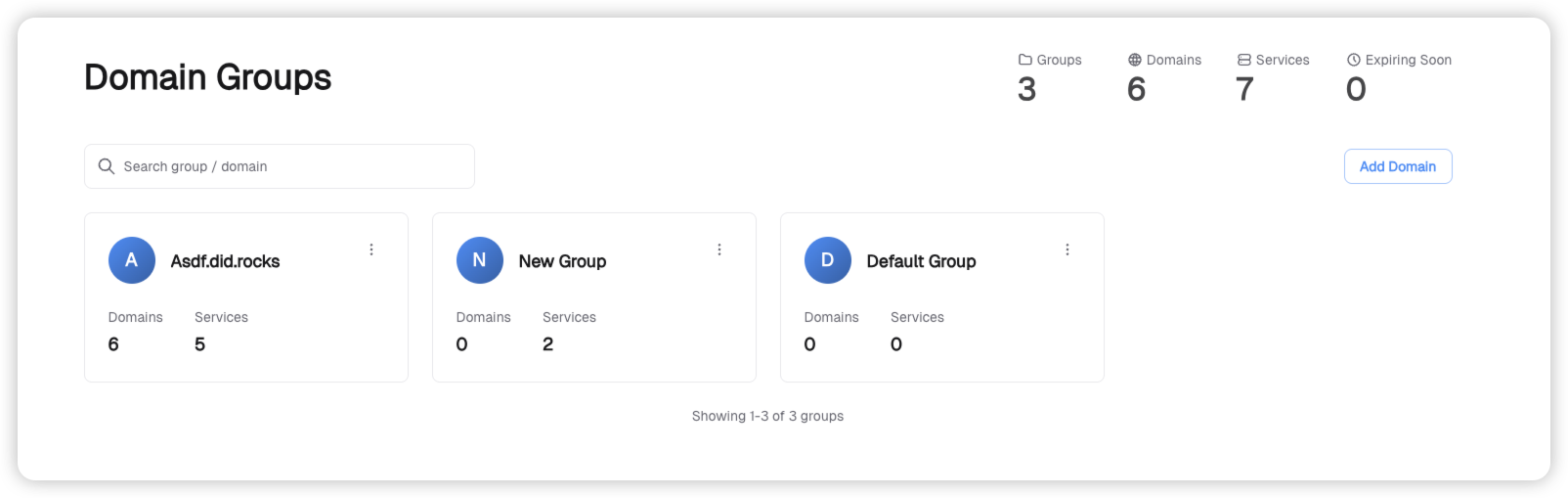The width and height of the screenshot is (1568, 498).
Task: Open the Default Group three-dot menu
Action: (1067, 249)
